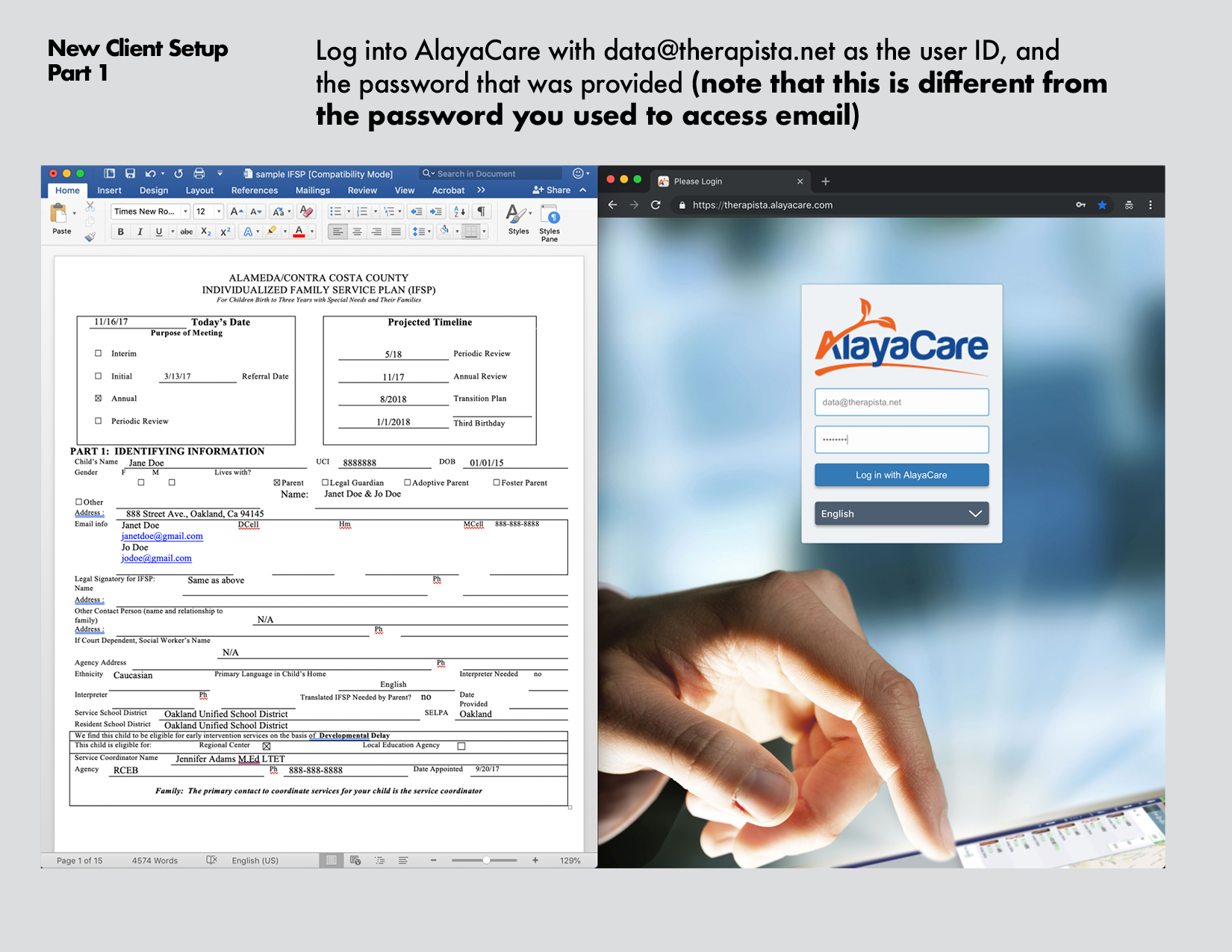Open the janetdoe@gmail.com email link
The width and height of the screenshot is (1232, 952).
162,536
